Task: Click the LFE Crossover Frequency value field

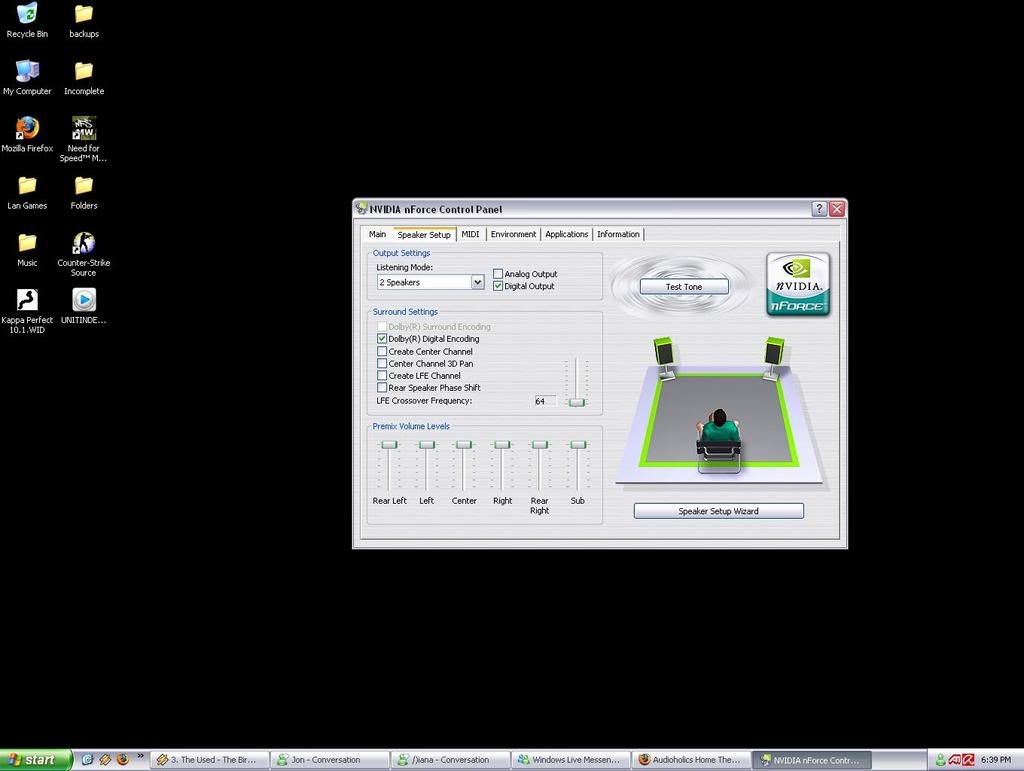Action: (x=545, y=401)
